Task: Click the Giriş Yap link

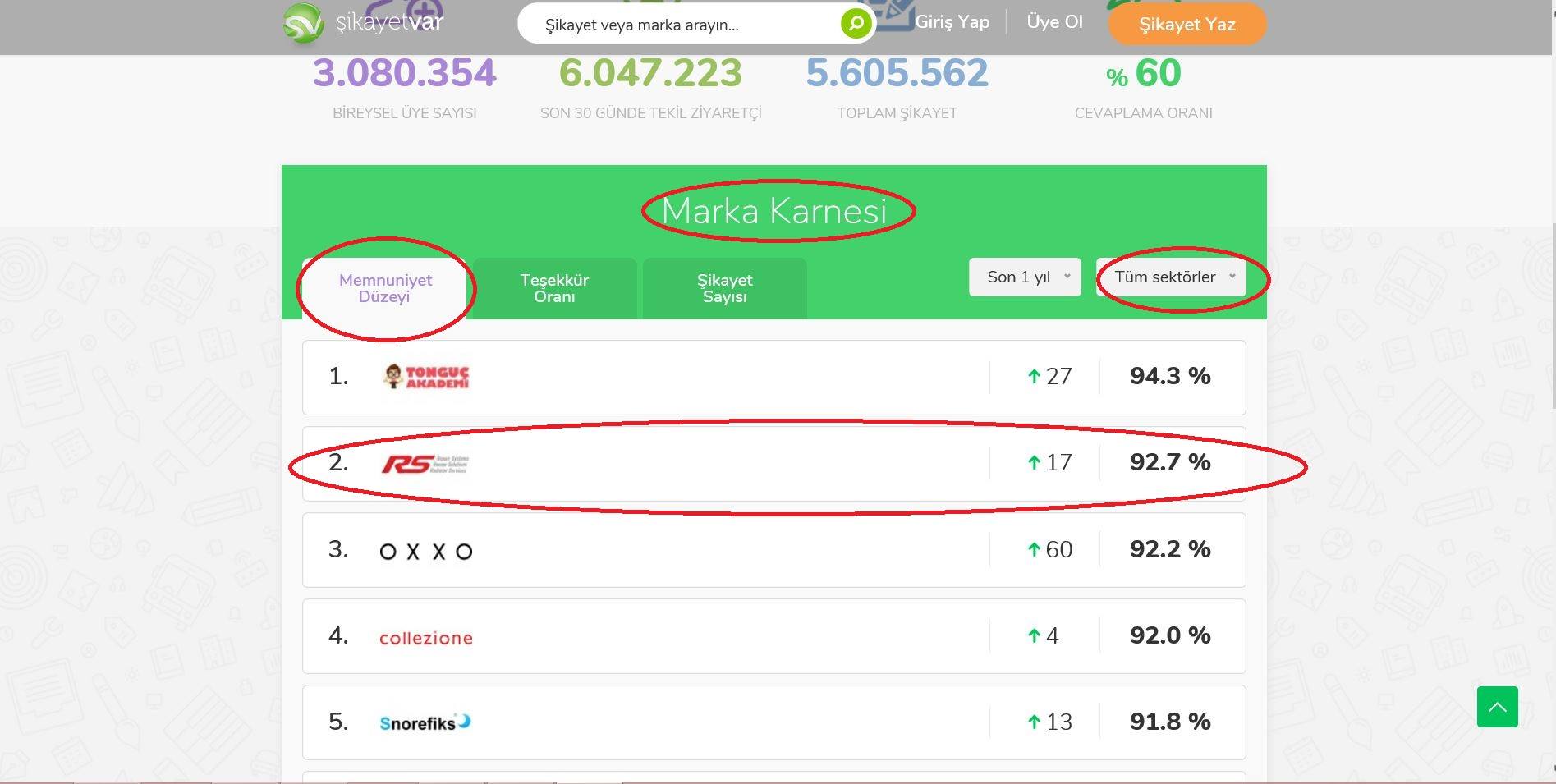Action: point(952,22)
